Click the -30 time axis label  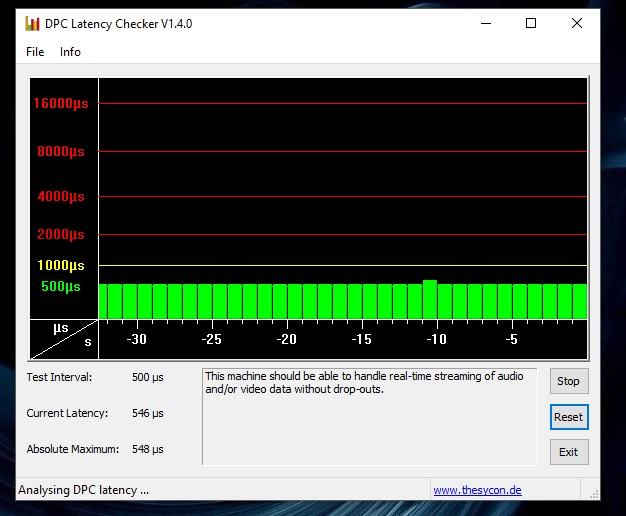point(137,339)
